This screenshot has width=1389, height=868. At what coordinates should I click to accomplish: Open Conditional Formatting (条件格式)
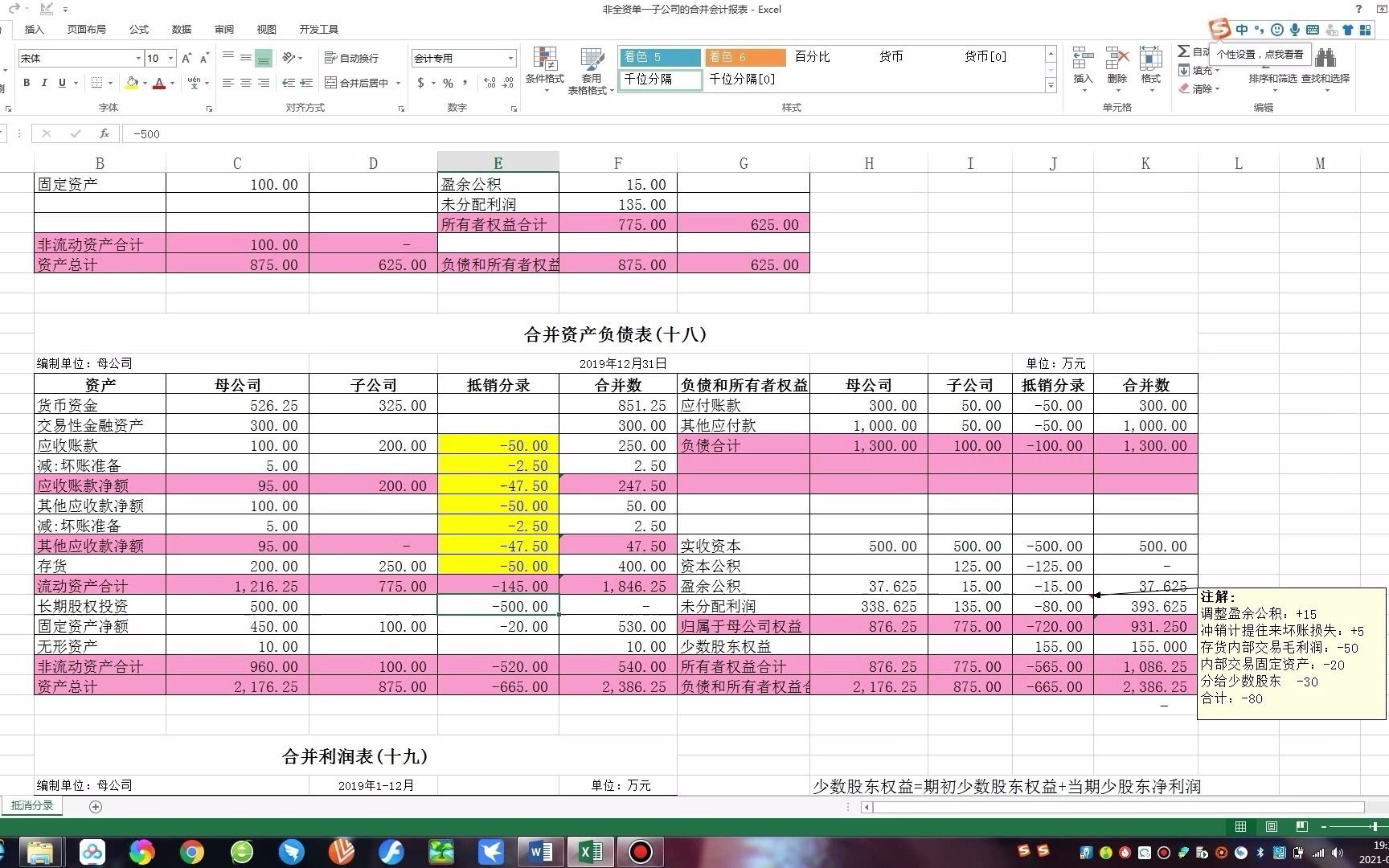(545, 70)
